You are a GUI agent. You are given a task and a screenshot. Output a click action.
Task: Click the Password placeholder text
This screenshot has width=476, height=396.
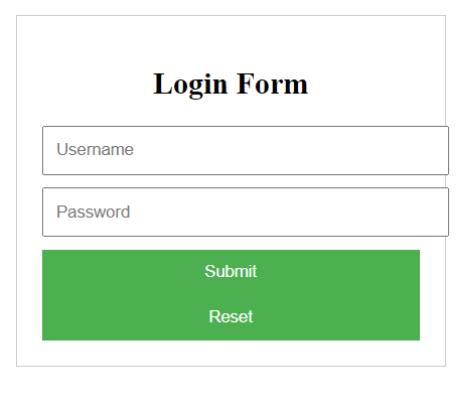click(x=93, y=212)
